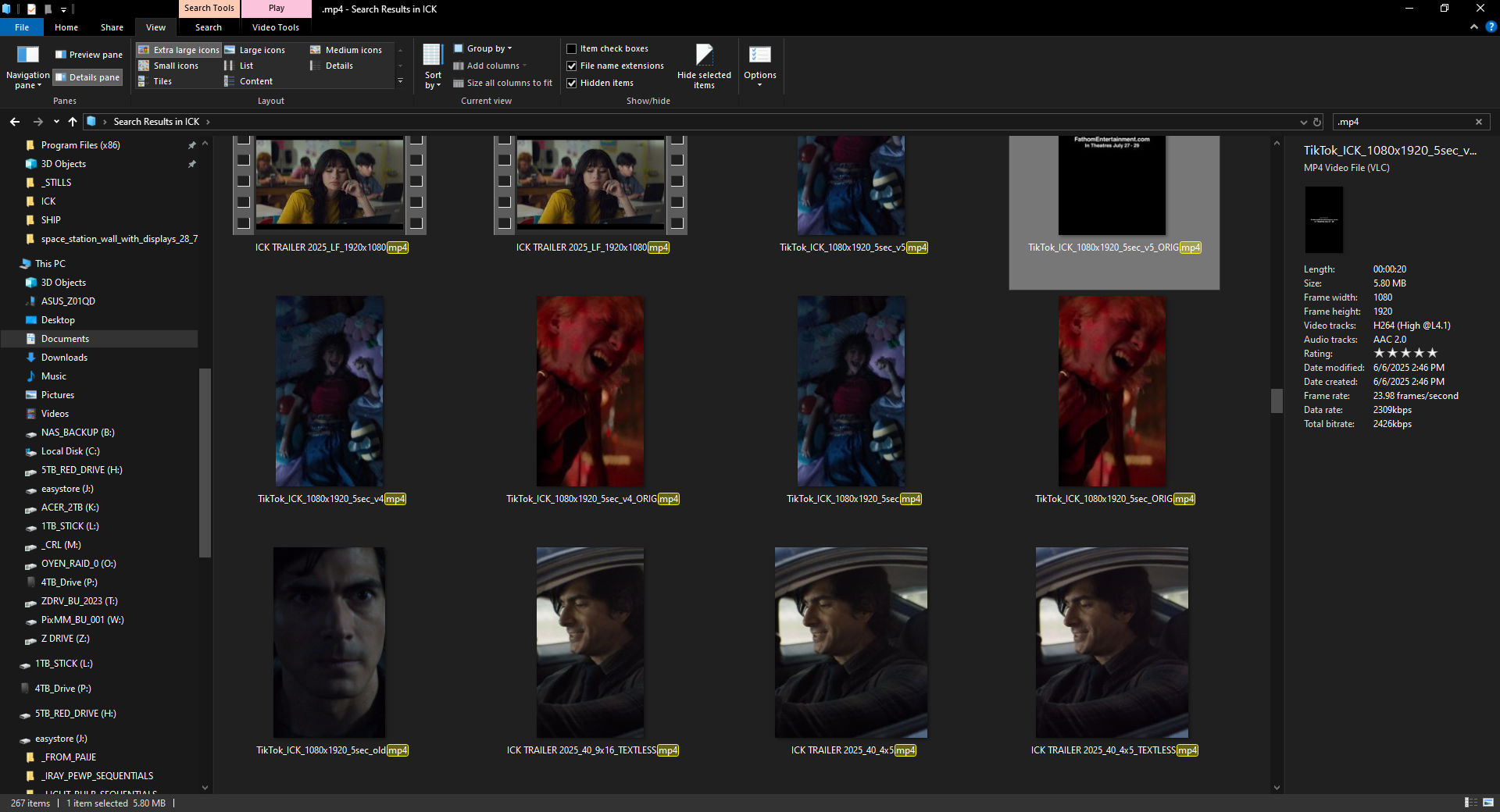Open Windows Explorer help icon
Viewport: 1500px width, 812px height.
coord(1491,27)
